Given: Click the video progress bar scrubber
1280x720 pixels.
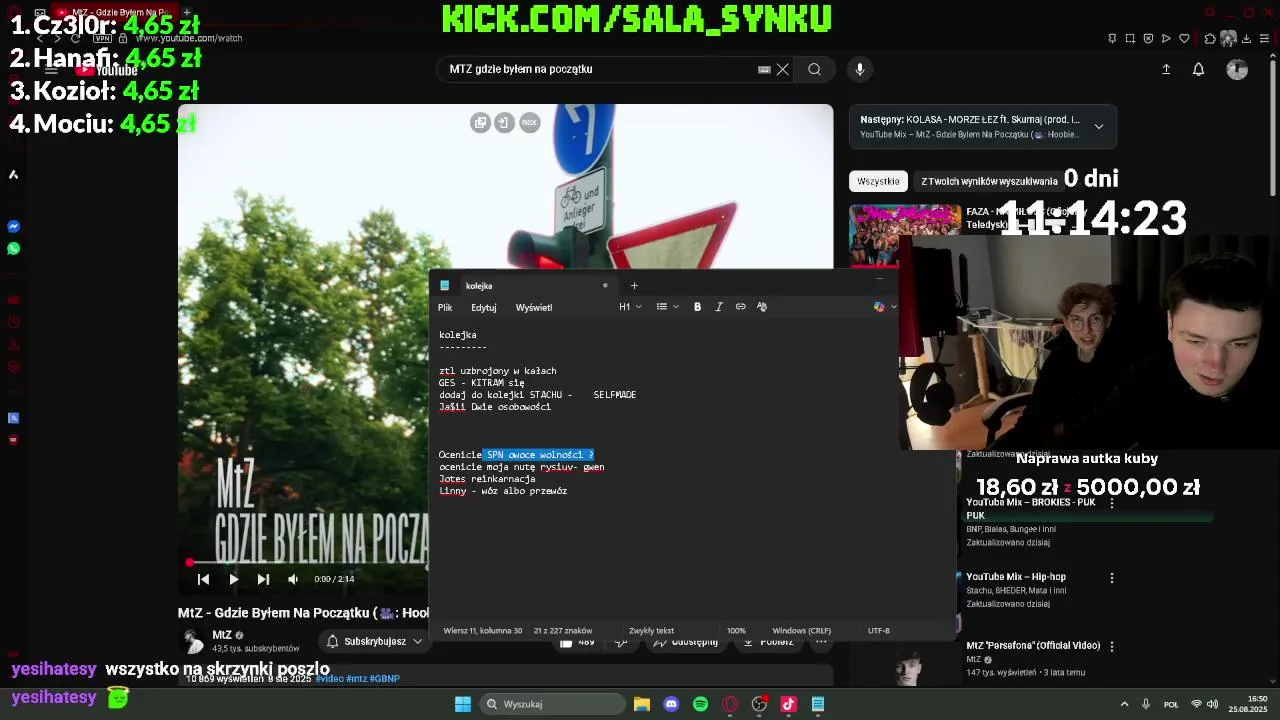Looking at the screenshot, I should tap(190, 563).
